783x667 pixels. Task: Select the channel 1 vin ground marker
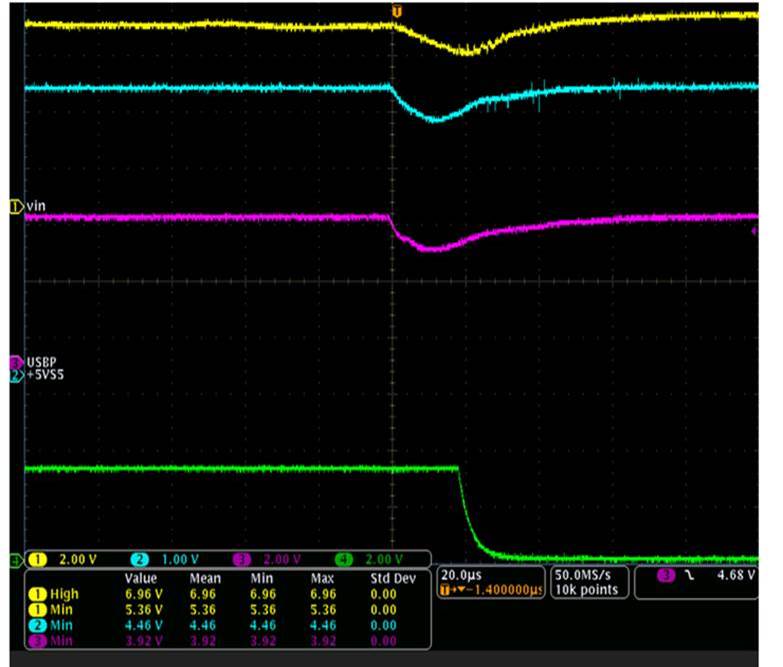click(x=16, y=206)
